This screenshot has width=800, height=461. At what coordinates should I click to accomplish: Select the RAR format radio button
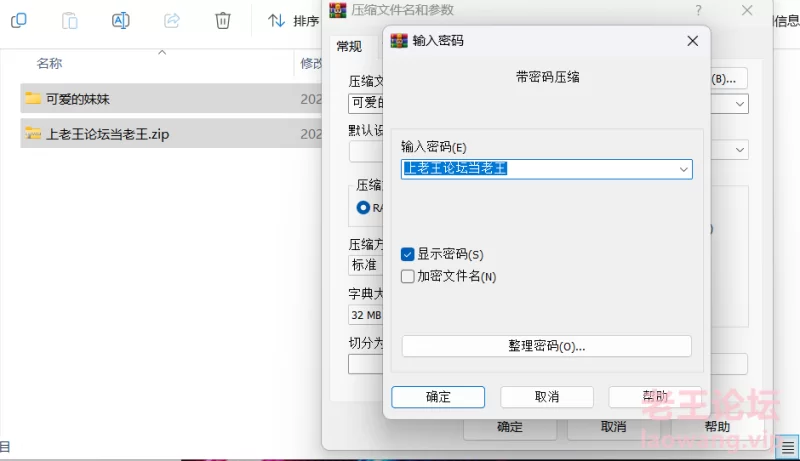[x=363, y=208]
